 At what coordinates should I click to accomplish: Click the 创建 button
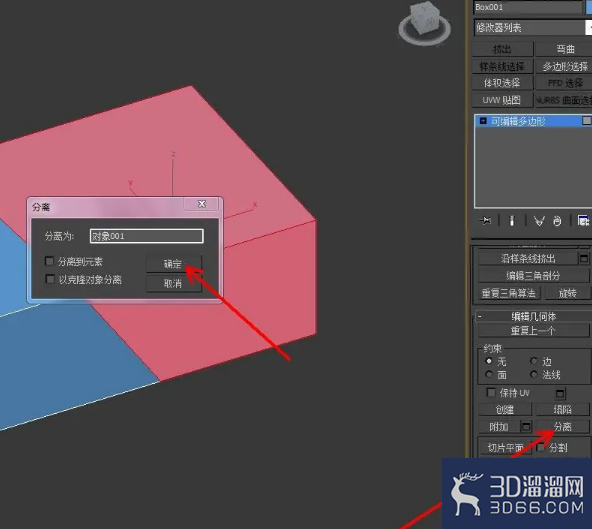tap(505, 410)
